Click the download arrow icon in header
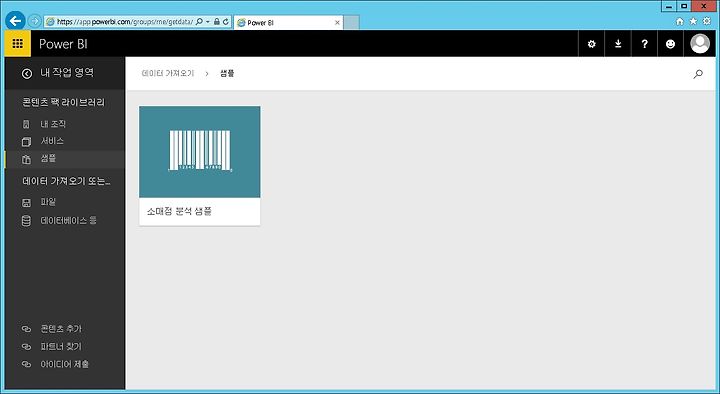Image resolution: width=720 pixels, height=394 pixels. point(618,44)
